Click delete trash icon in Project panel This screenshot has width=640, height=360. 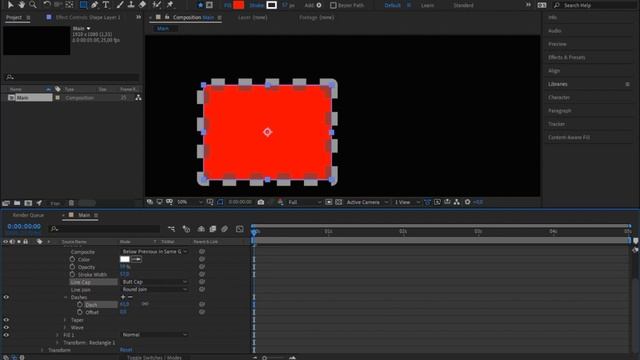pos(71,203)
